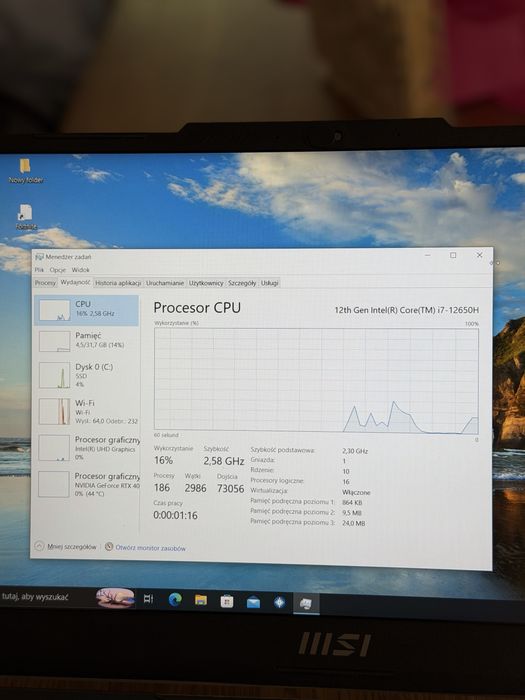Switch to the Procesy tab
Viewport: 525px width, 700px height.
tap(46, 283)
